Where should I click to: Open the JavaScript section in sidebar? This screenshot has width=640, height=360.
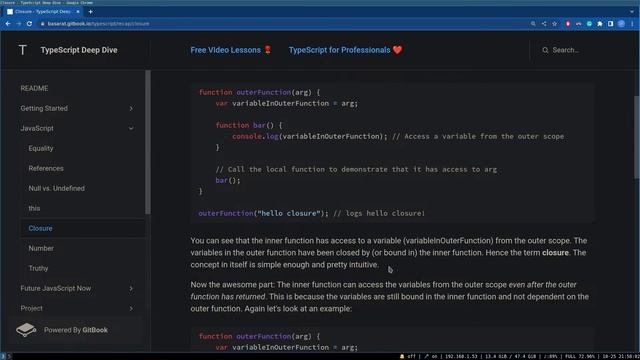pyautogui.click(x=37, y=128)
